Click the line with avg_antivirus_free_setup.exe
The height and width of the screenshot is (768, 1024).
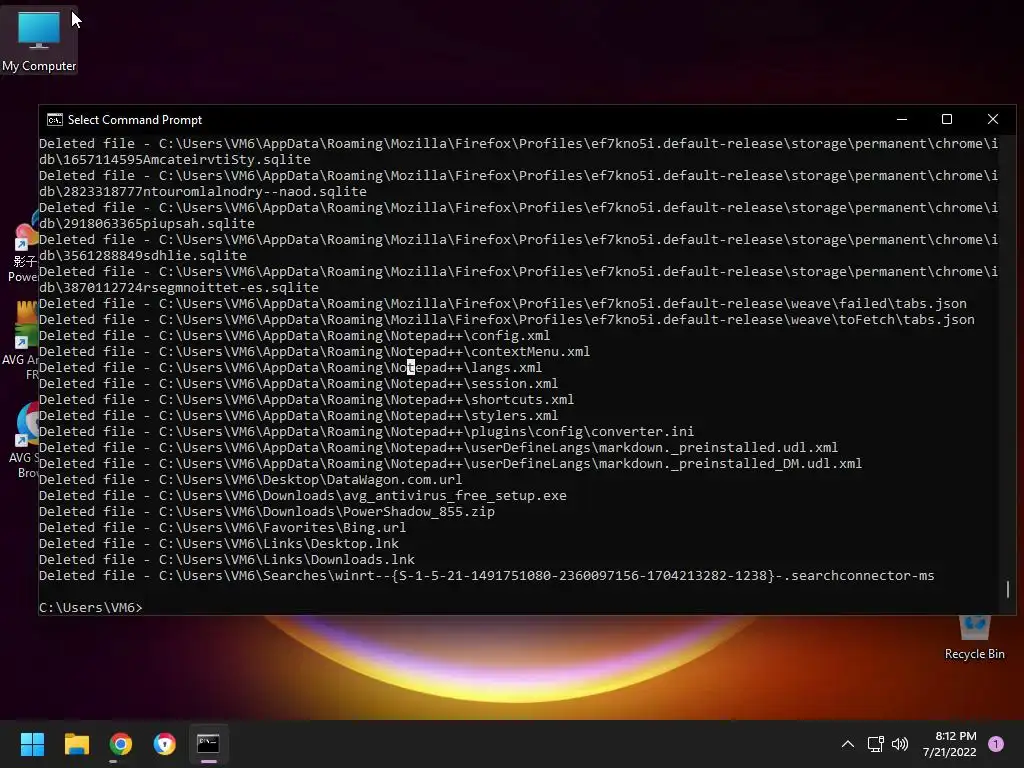pyautogui.click(x=303, y=496)
